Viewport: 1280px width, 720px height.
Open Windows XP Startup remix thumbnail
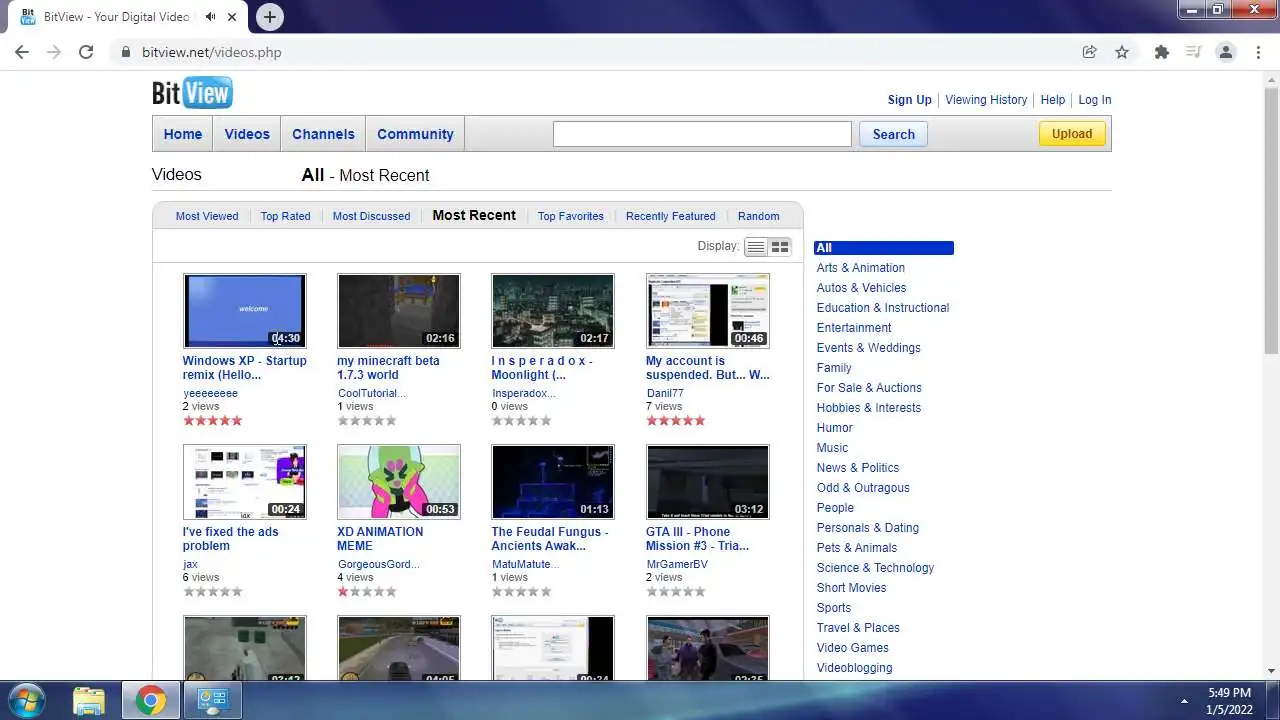coord(245,311)
